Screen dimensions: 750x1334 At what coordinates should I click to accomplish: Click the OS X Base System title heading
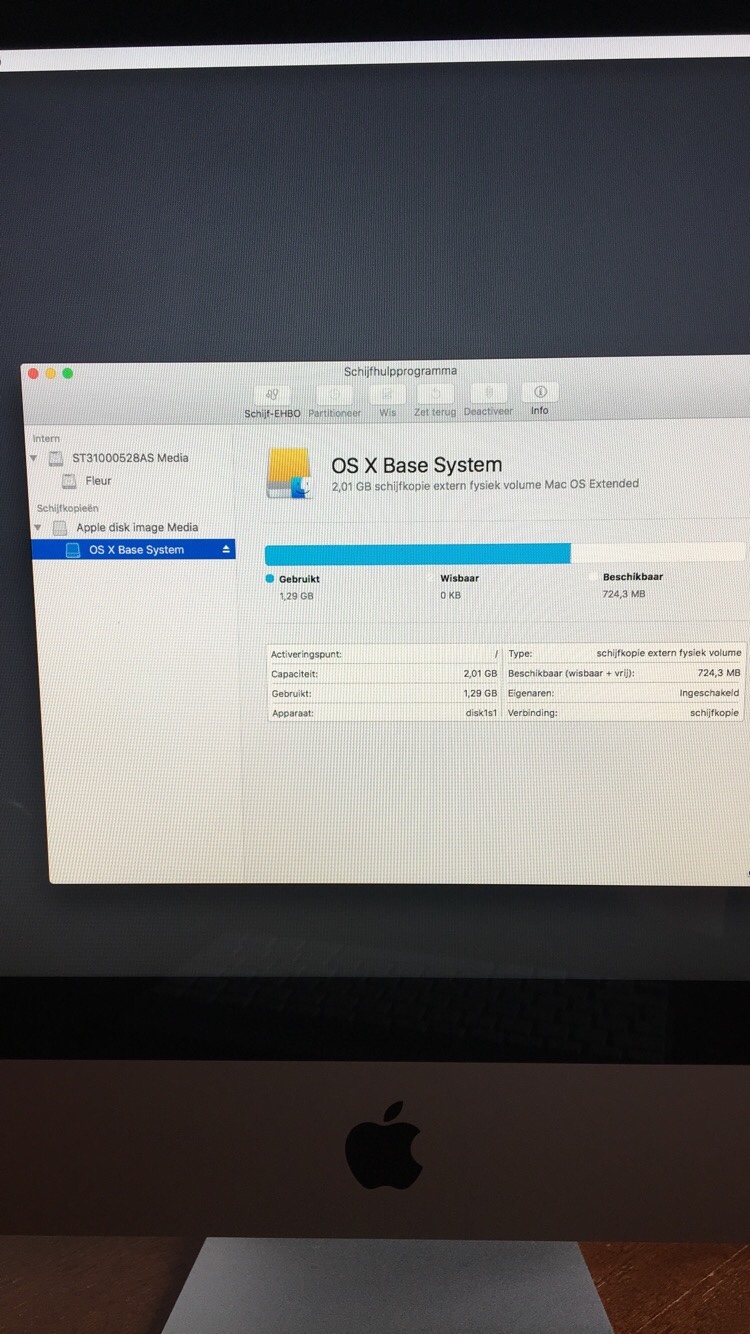pos(417,465)
